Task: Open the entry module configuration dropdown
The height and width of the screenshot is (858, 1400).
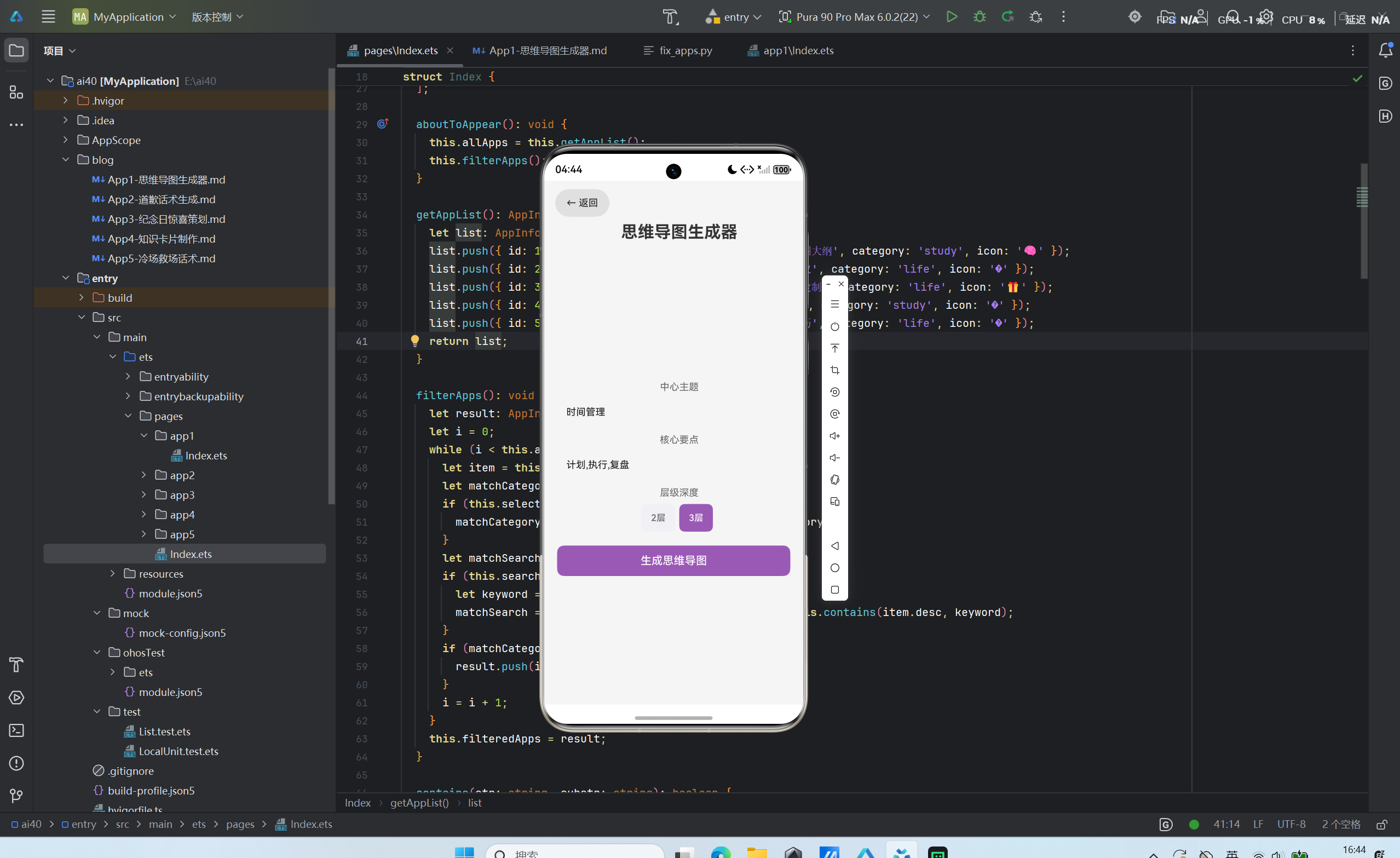Action: click(x=733, y=16)
